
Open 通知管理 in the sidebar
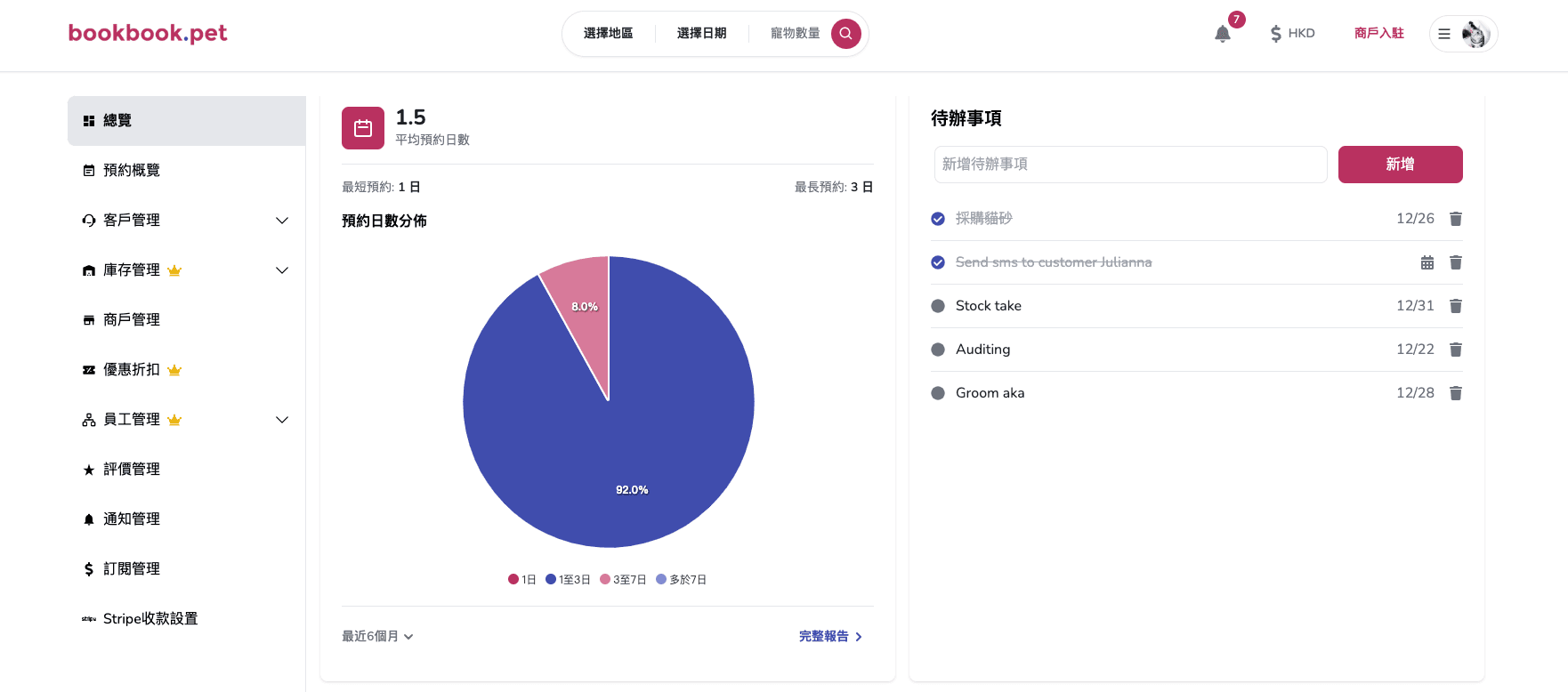(x=187, y=519)
